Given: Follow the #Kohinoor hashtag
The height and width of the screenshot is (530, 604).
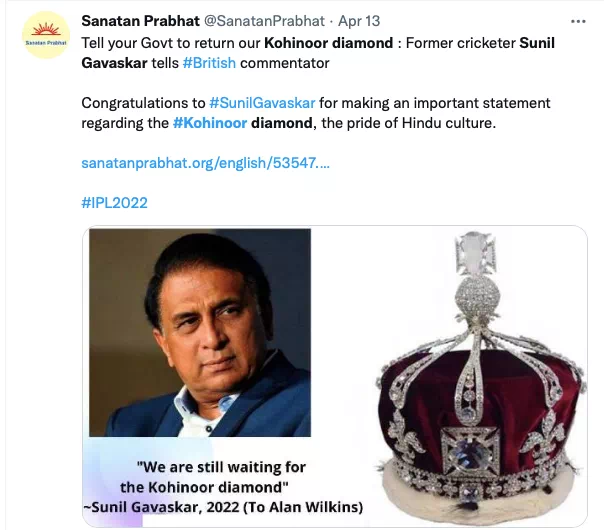Looking at the screenshot, I should [x=210, y=123].
